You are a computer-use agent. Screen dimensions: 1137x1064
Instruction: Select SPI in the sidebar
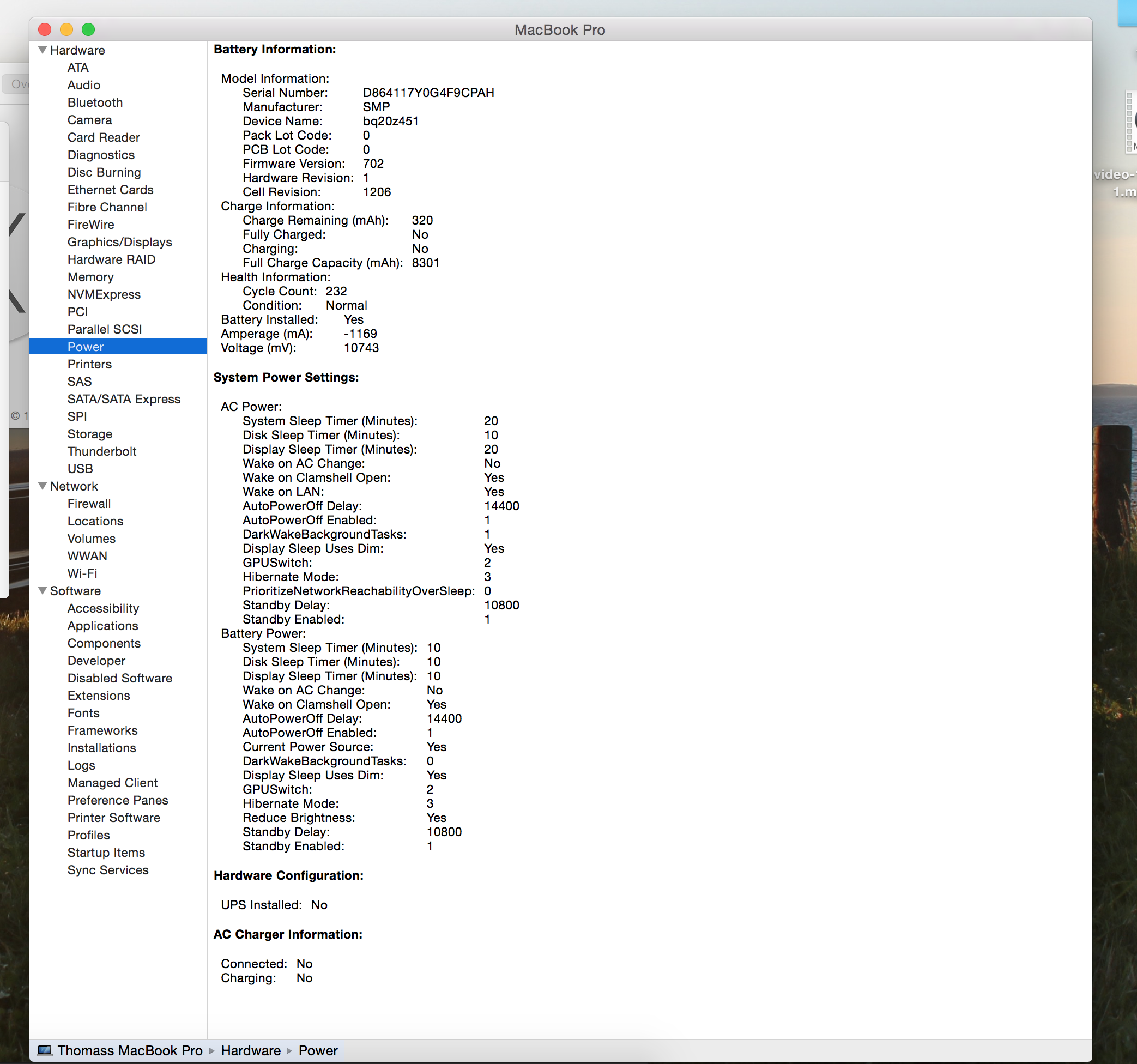(x=77, y=416)
